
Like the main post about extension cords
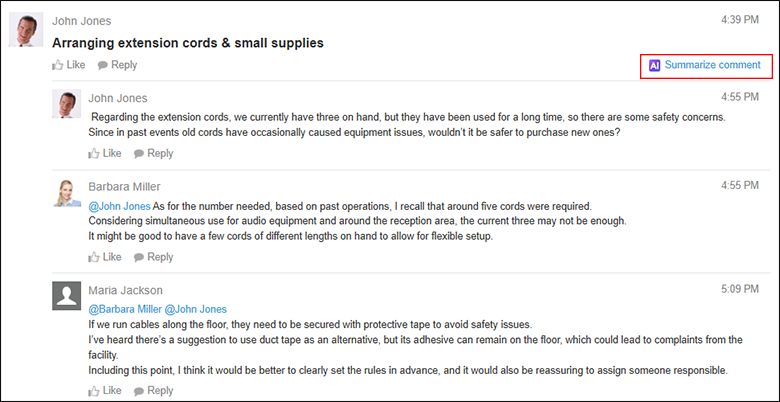(x=68, y=65)
